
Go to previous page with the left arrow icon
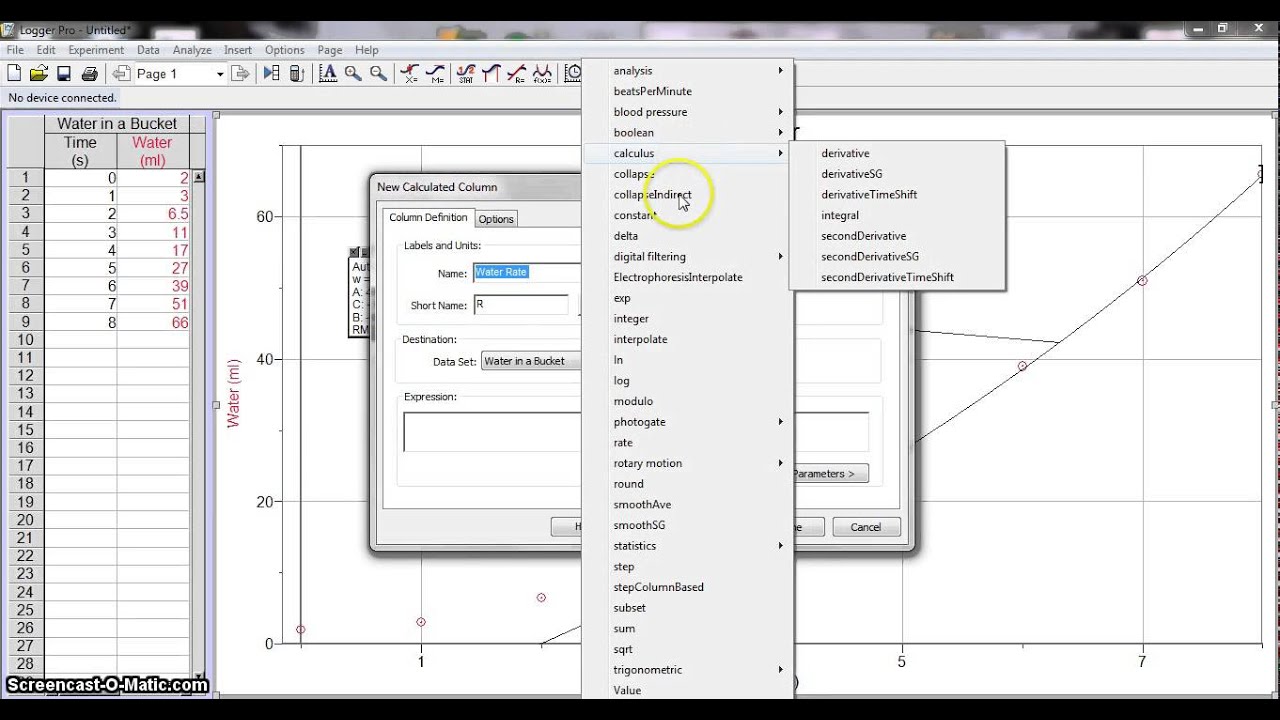click(121, 73)
